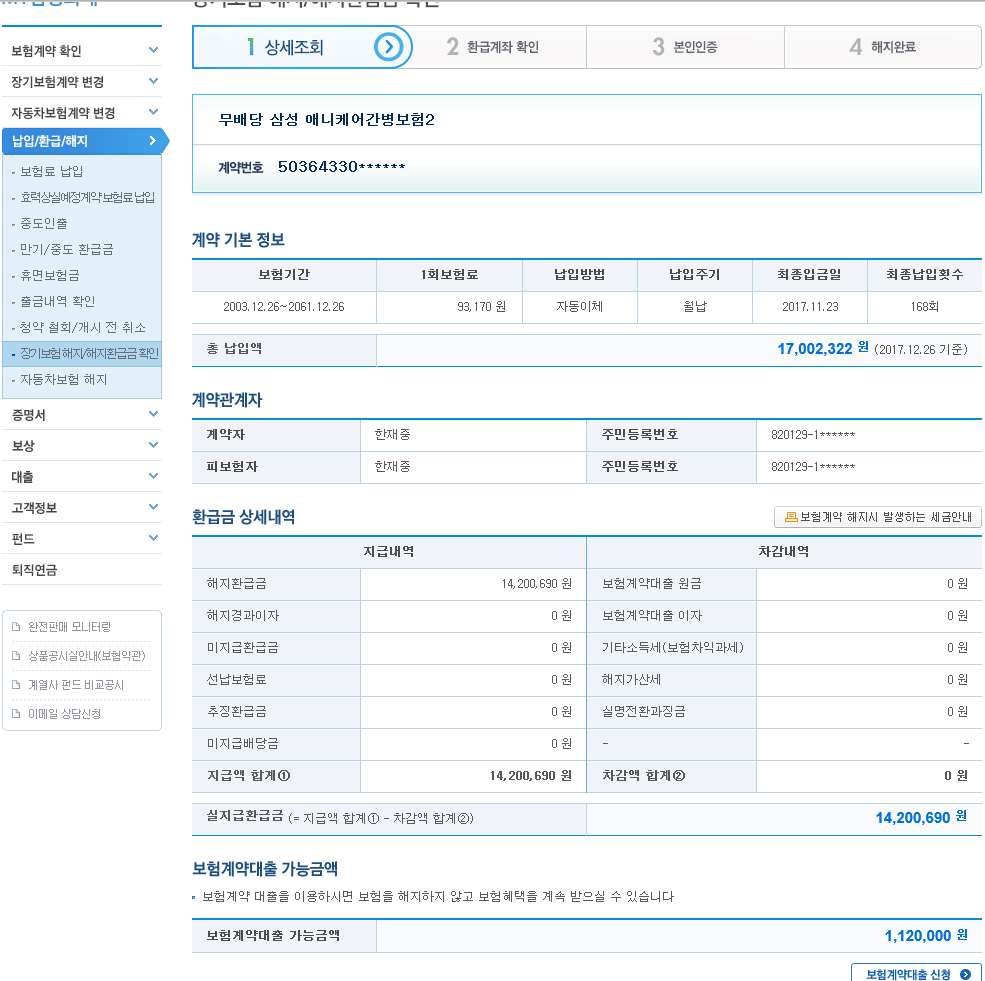
Task: Click the tax info icon on 세금안내 button
Action: pyautogui.click(x=790, y=517)
